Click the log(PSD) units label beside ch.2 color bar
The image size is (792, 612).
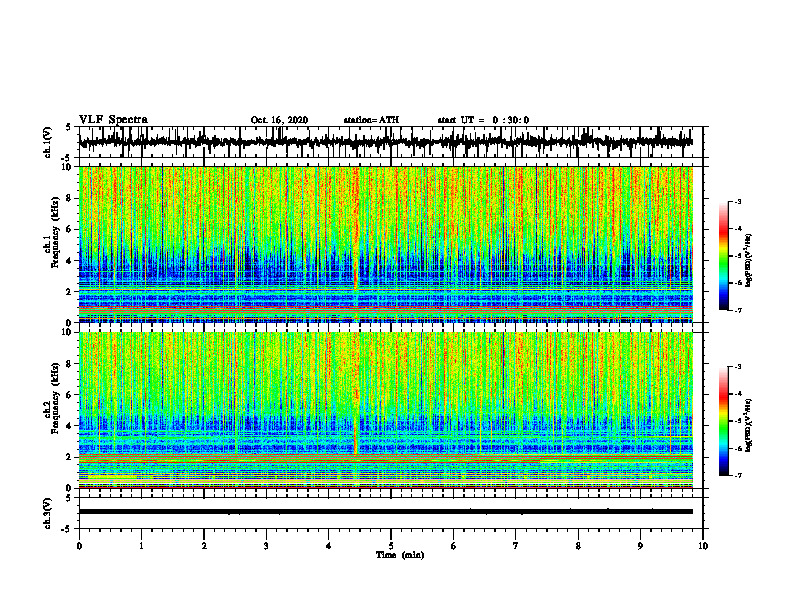(x=750, y=426)
